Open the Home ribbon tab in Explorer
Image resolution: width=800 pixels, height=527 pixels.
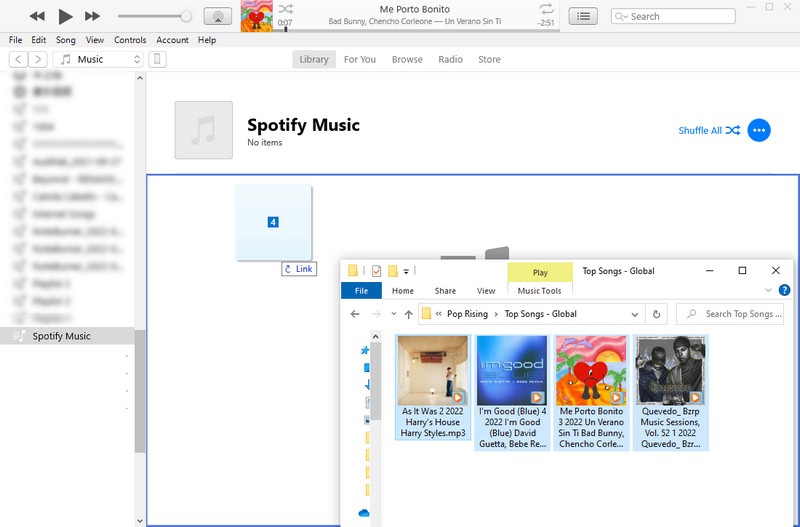pos(403,291)
